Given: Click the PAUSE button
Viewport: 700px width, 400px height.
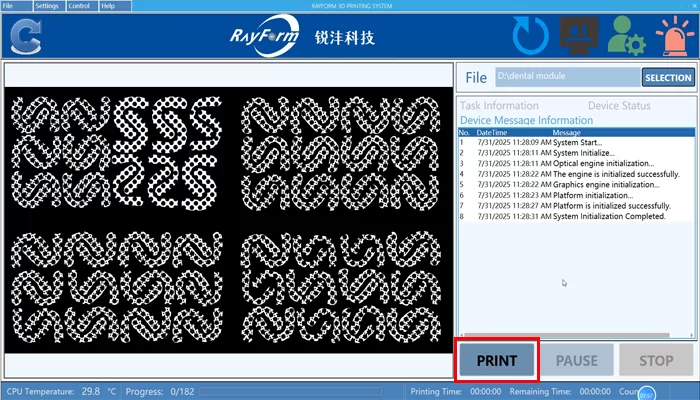Looking at the screenshot, I should 577,360.
